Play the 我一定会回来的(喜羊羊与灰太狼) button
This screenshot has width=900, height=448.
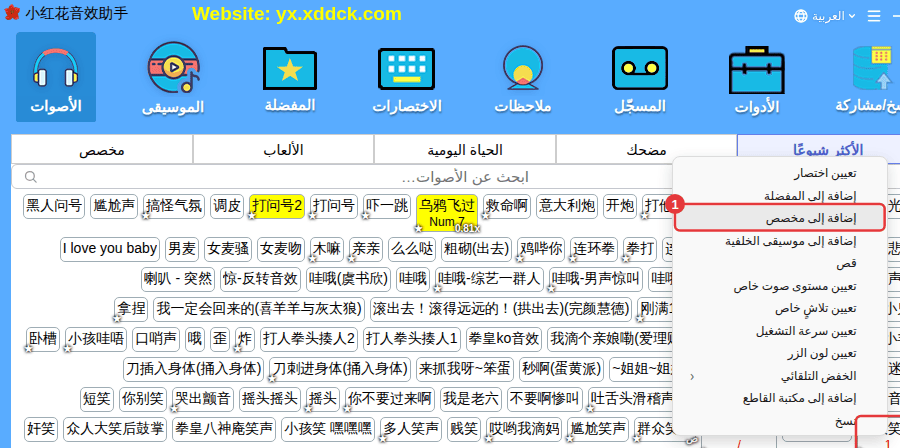point(259,310)
